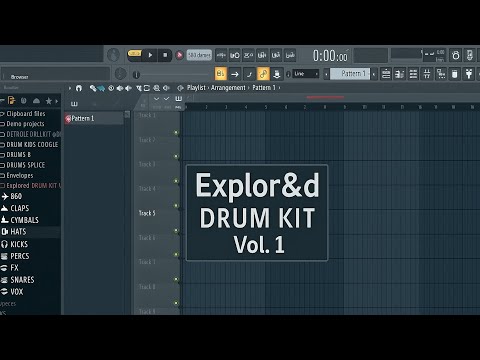Open the browser starred favorites tab
480x360 pixels.
pyautogui.click(x=49, y=100)
